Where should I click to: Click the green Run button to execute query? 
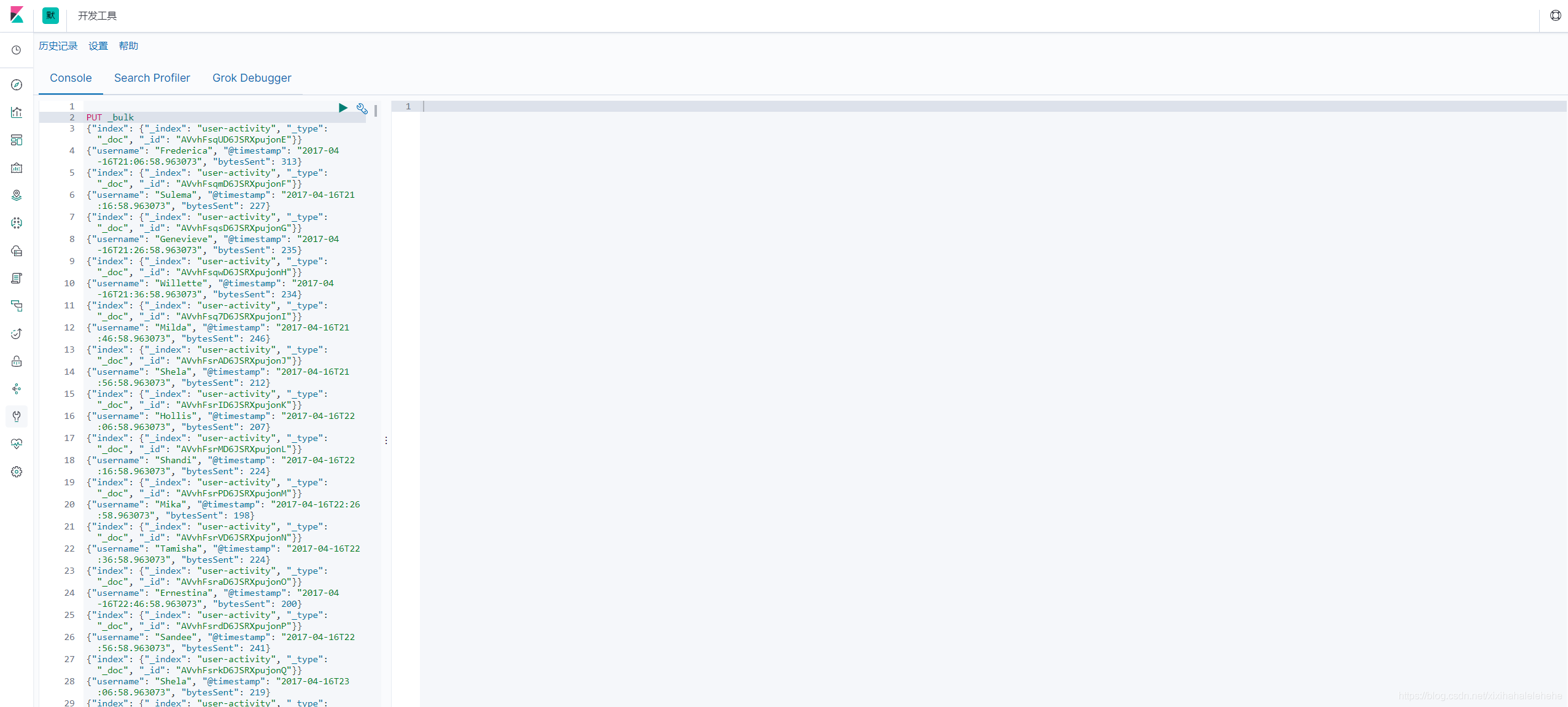pos(343,107)
